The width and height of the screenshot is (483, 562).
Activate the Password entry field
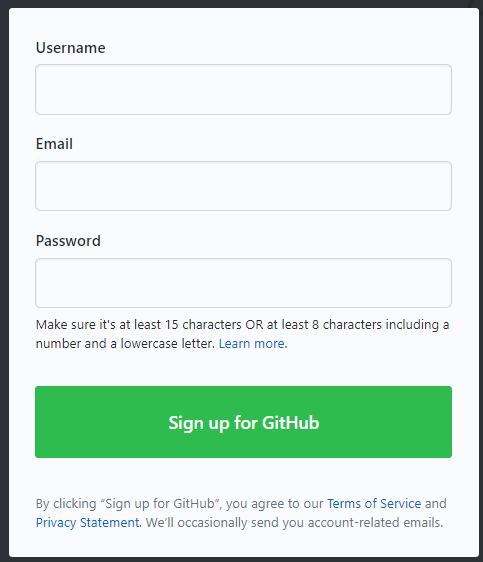click(x=243, y=283)
